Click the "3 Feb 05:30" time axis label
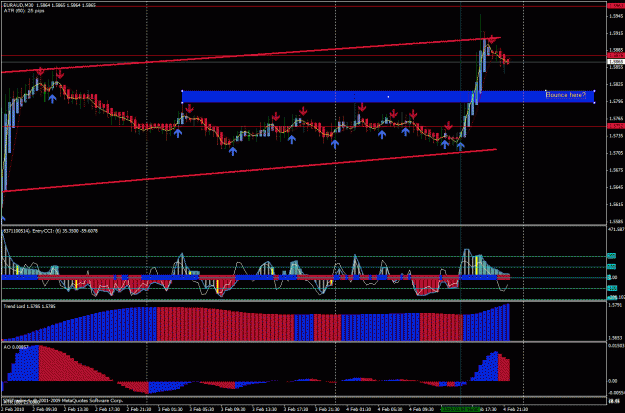 (202, 409)
